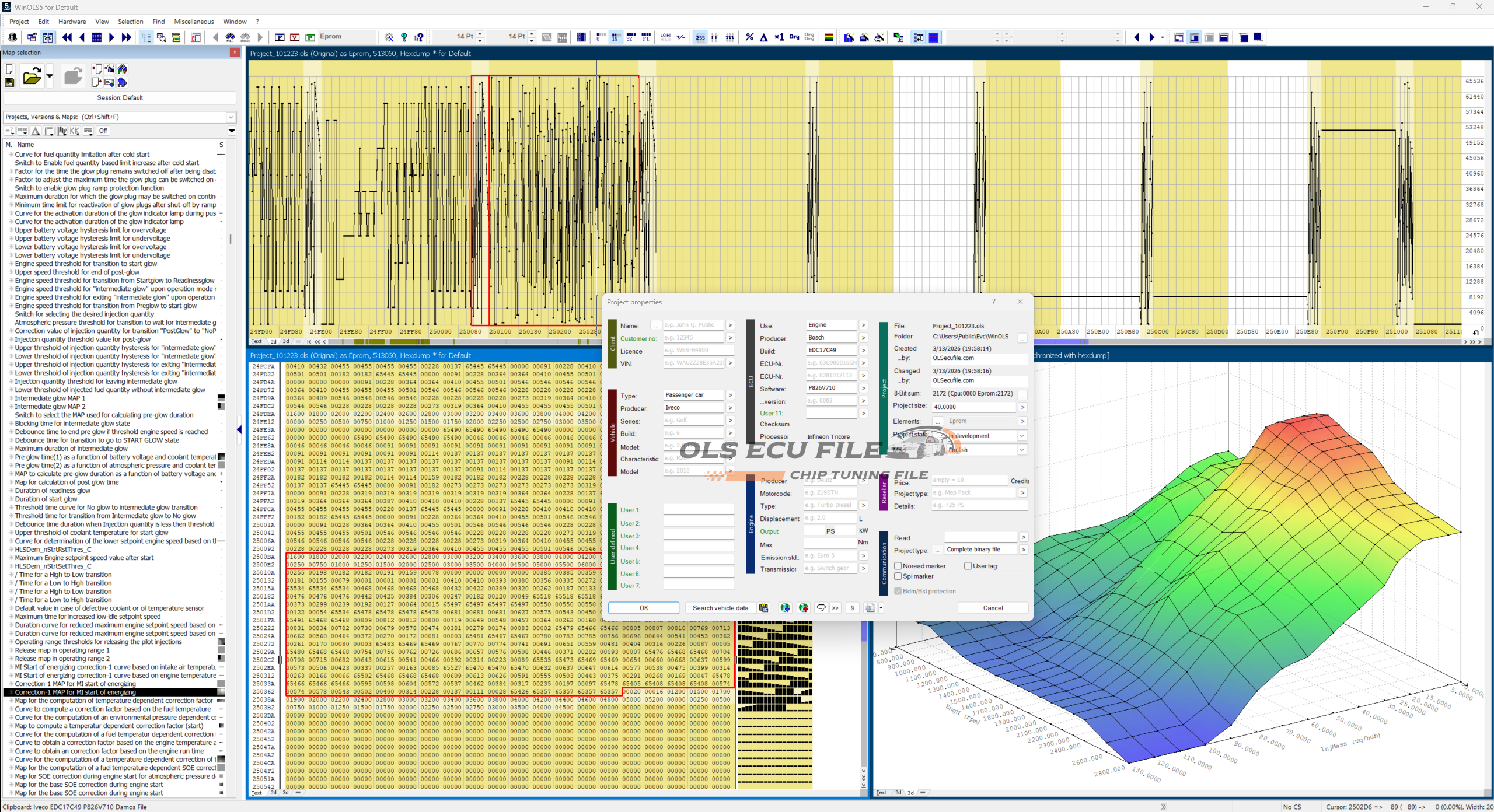Enable the Noread marker checkbox

tap(898, 566)
